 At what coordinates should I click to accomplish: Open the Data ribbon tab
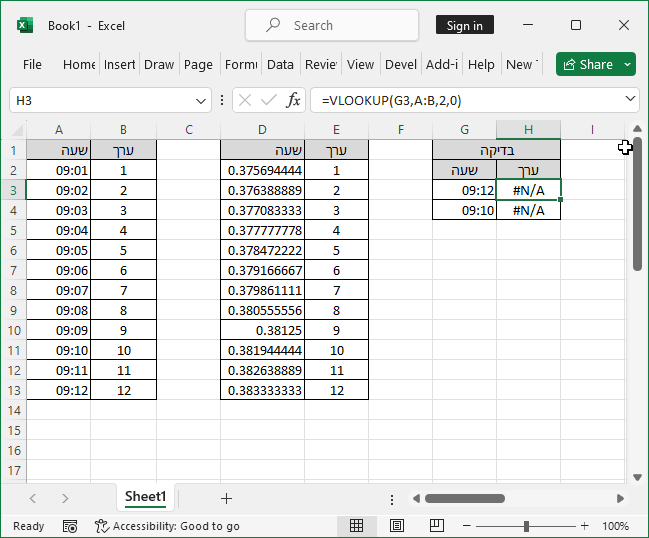tap(280, 64)
